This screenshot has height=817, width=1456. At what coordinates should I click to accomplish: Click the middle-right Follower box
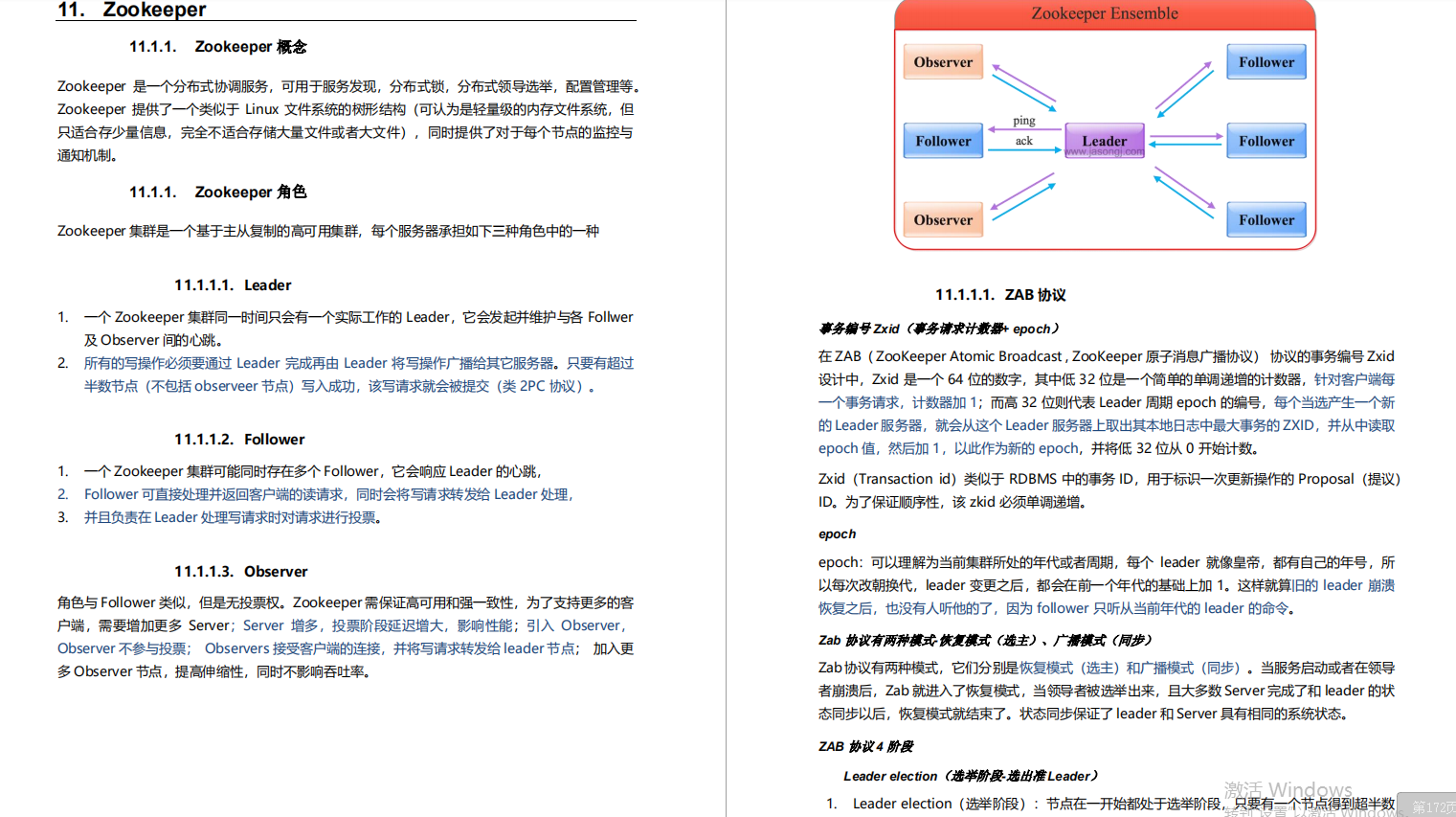coord(1266,140)
